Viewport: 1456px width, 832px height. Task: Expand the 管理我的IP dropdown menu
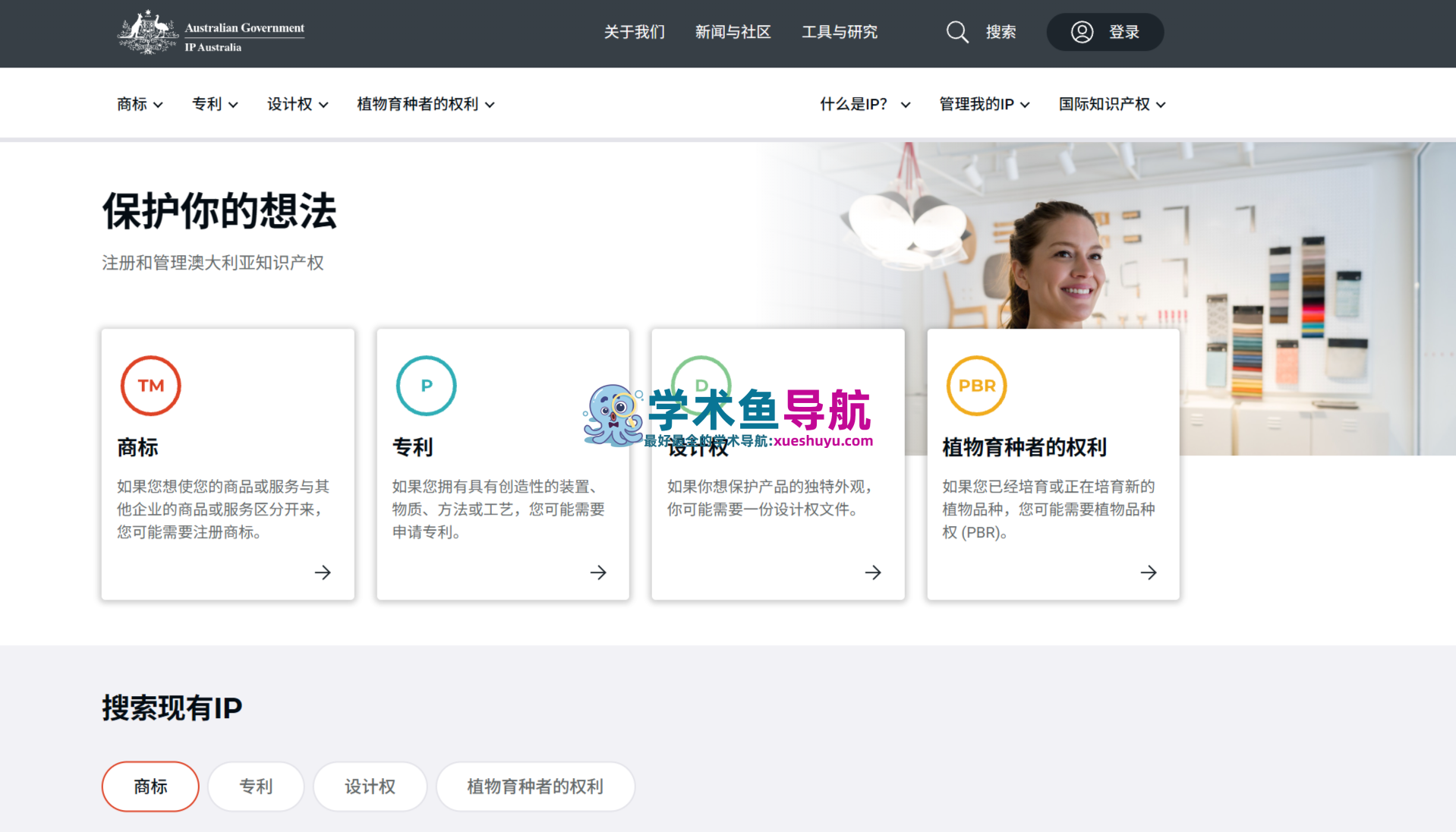pyautogui.click(x=985, y=104)
